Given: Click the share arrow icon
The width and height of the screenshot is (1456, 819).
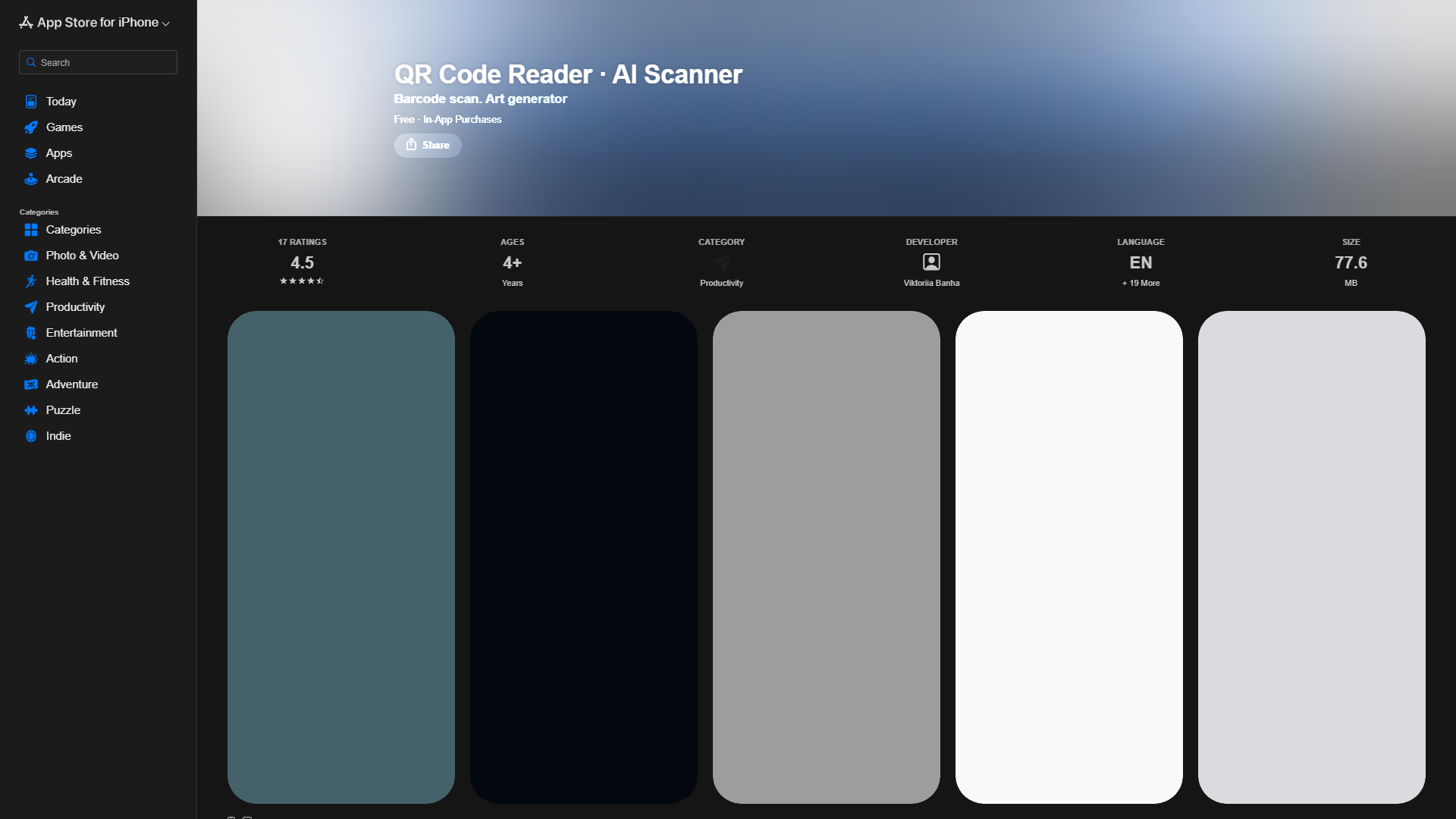Looking at the screenshot, I should [411, 144].
